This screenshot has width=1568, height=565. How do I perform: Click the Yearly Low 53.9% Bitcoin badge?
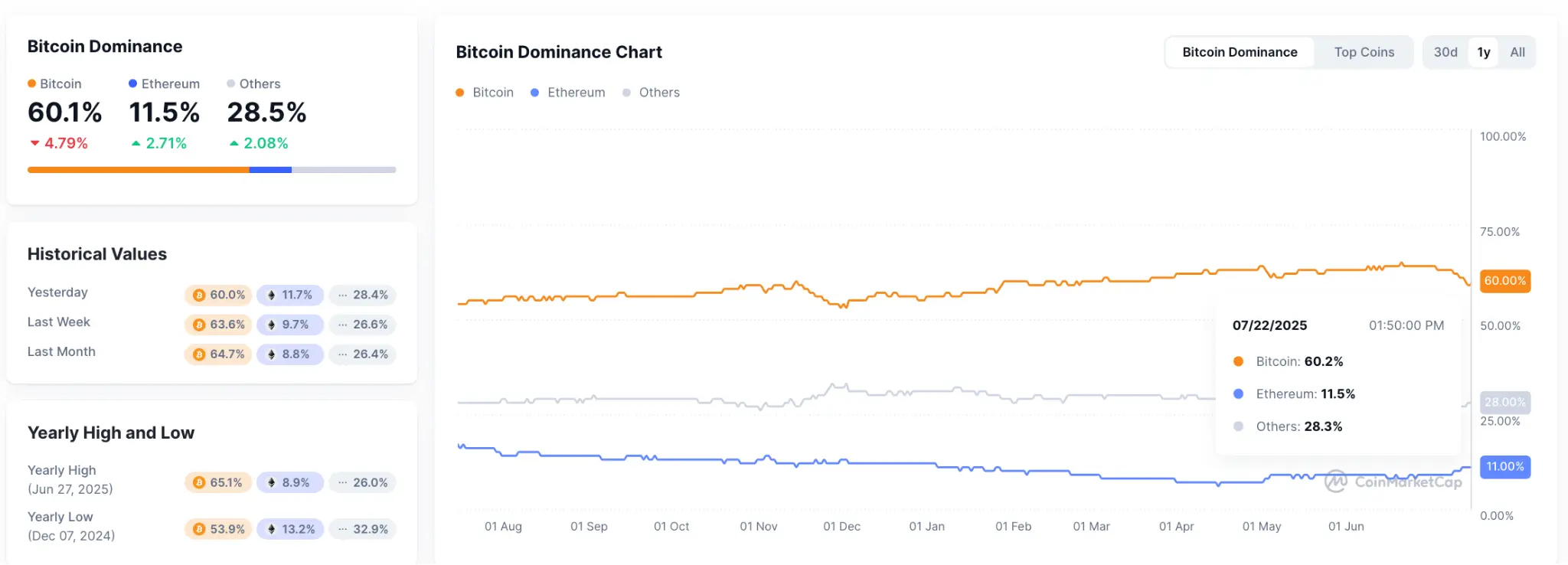tap(218, 529)
